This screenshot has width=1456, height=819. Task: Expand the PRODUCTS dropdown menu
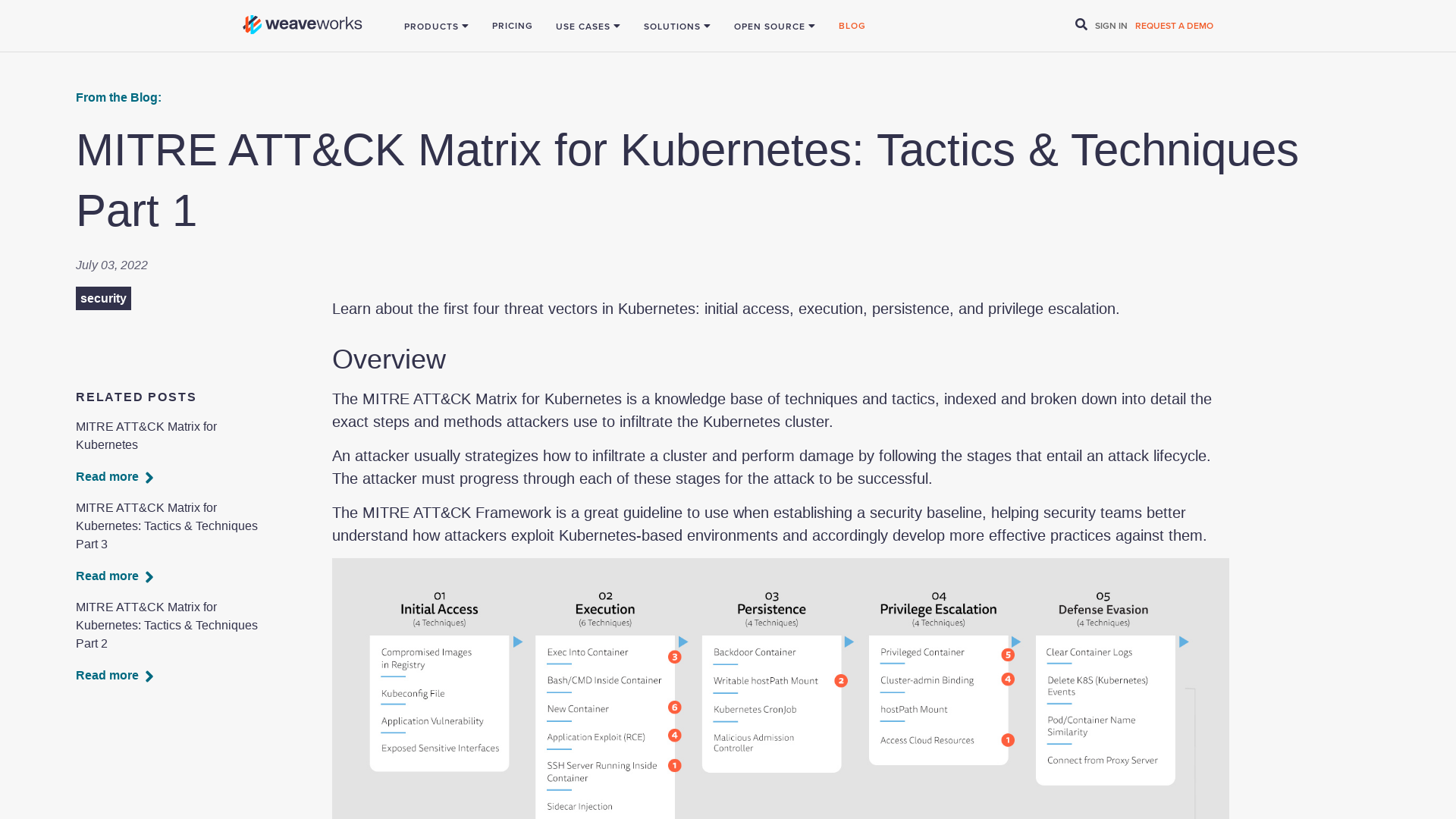click(x=436, y=26)
